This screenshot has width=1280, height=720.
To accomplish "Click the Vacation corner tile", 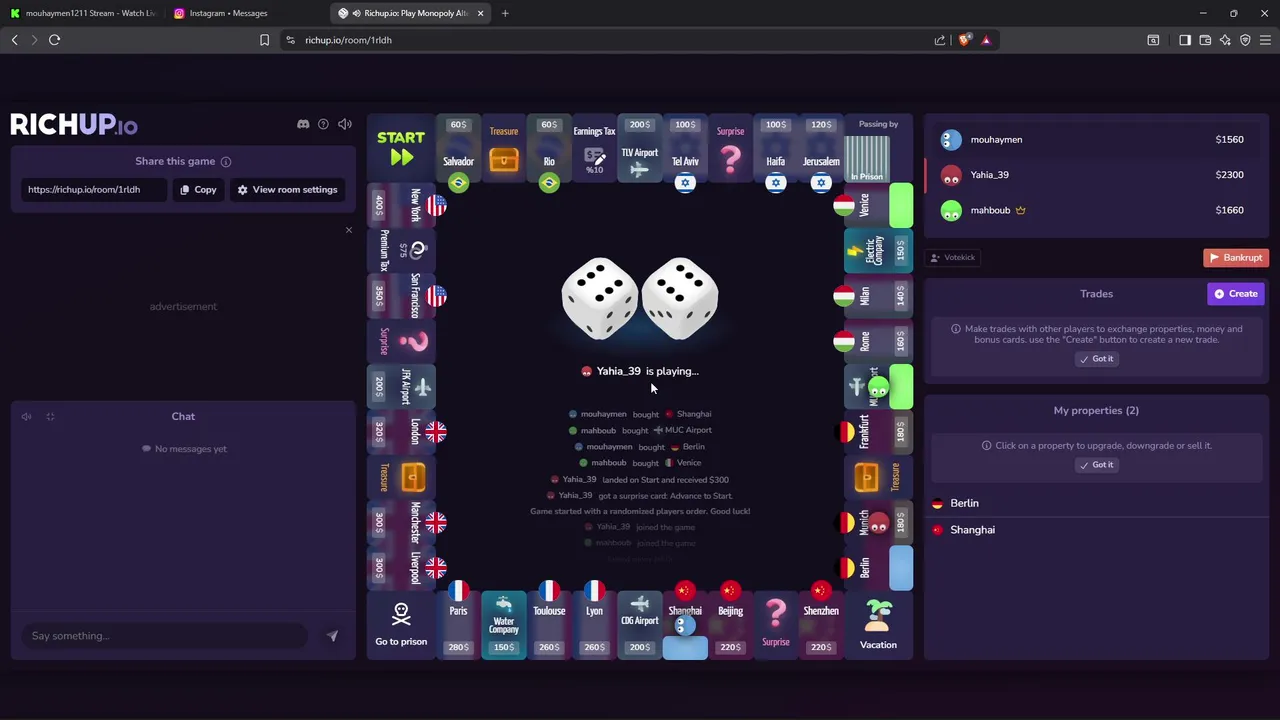I will (x=878, y=626).
